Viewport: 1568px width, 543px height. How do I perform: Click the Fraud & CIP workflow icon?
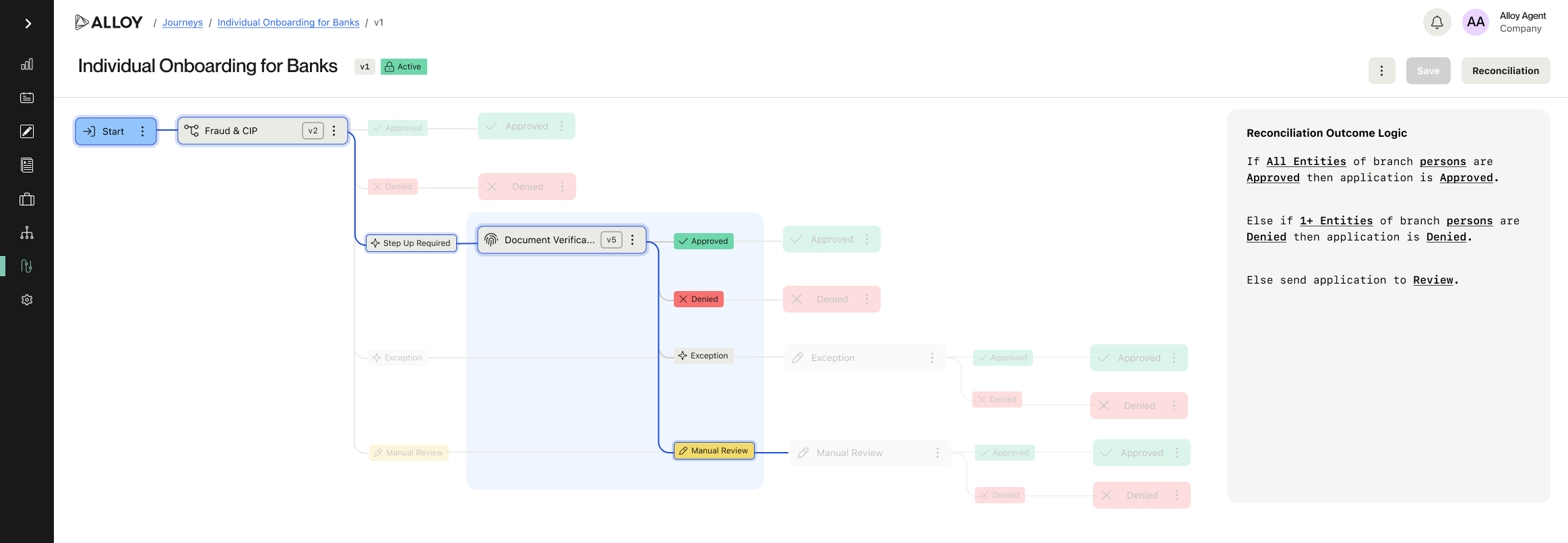191,131
